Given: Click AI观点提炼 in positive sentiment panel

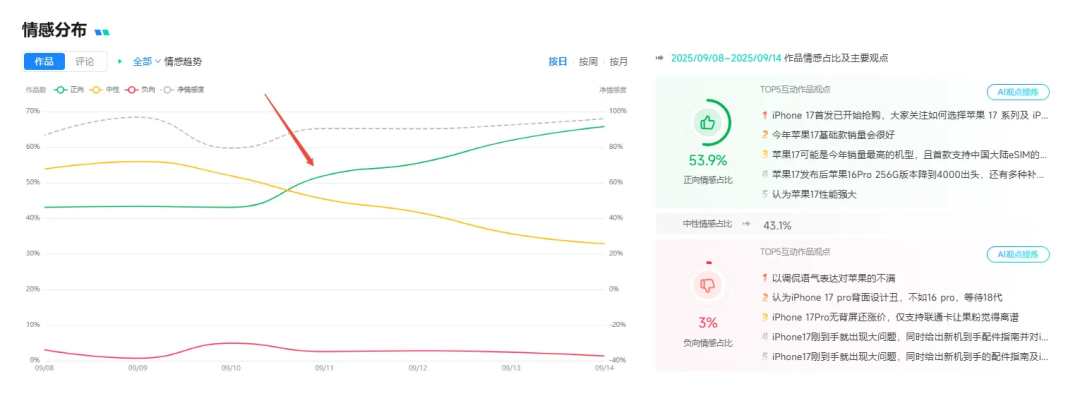Looking at the screenshot, I should click(x=1018, y=92).
